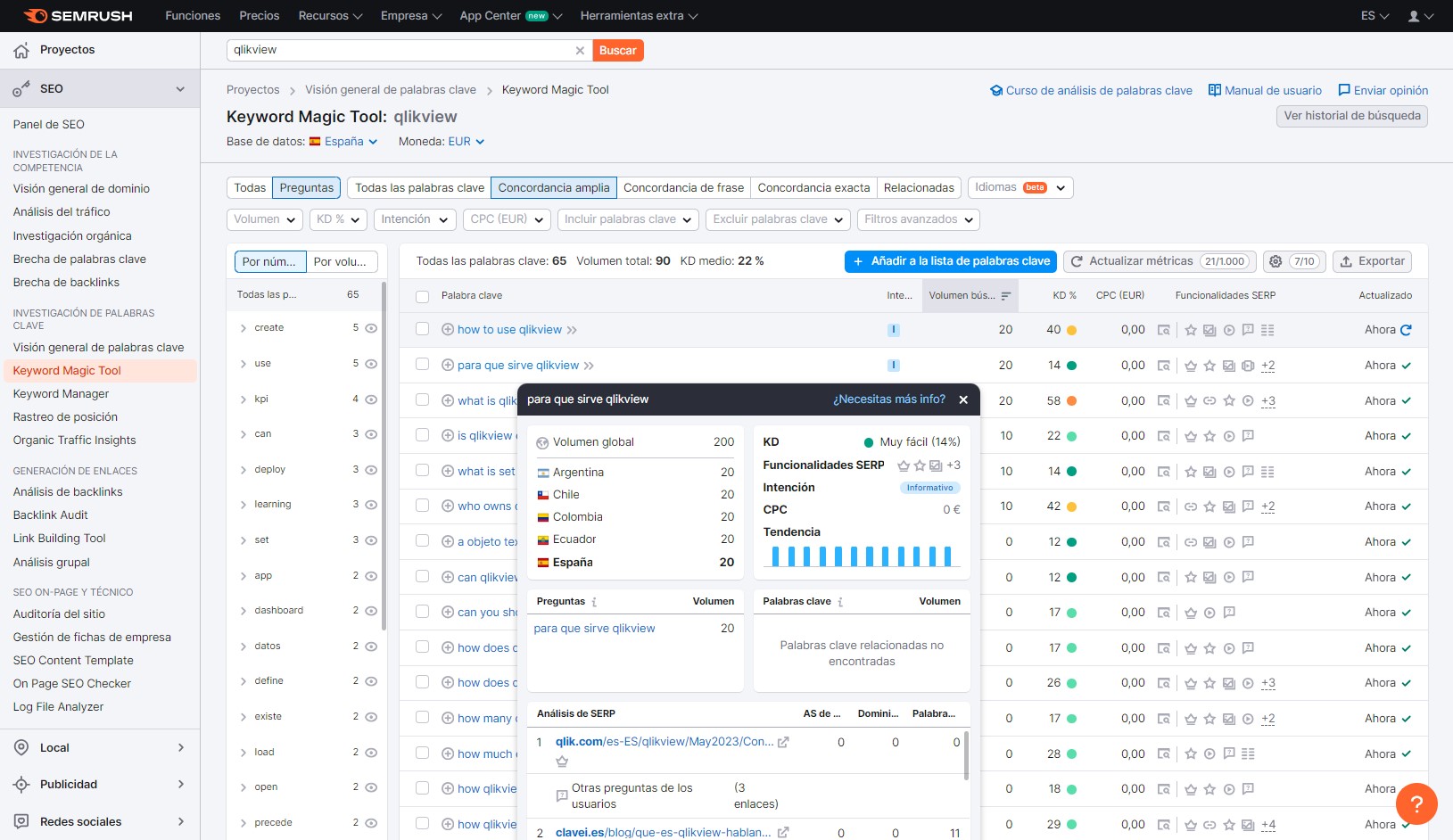Screen dimensions: 1453x840
Task: Switch to the Todas tab
Action: pos(250,188)
